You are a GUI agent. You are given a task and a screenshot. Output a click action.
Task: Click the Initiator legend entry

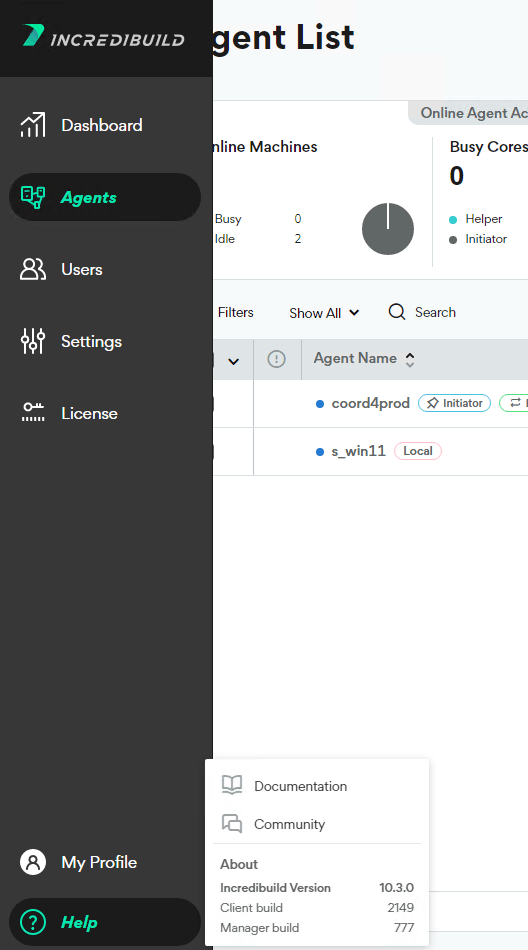tap(478, 239)
